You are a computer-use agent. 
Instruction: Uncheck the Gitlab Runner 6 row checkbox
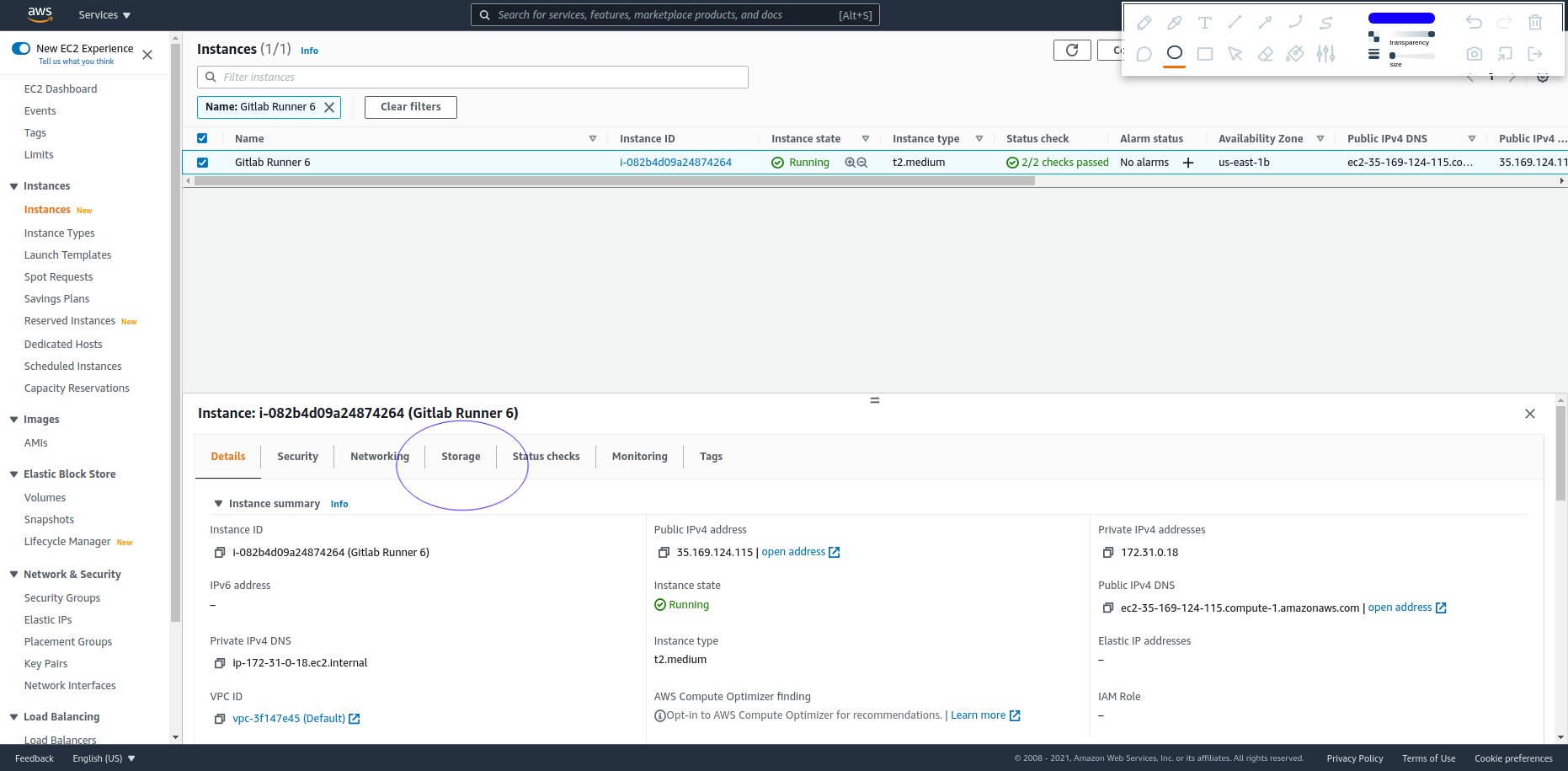click(x=202, y=163)
